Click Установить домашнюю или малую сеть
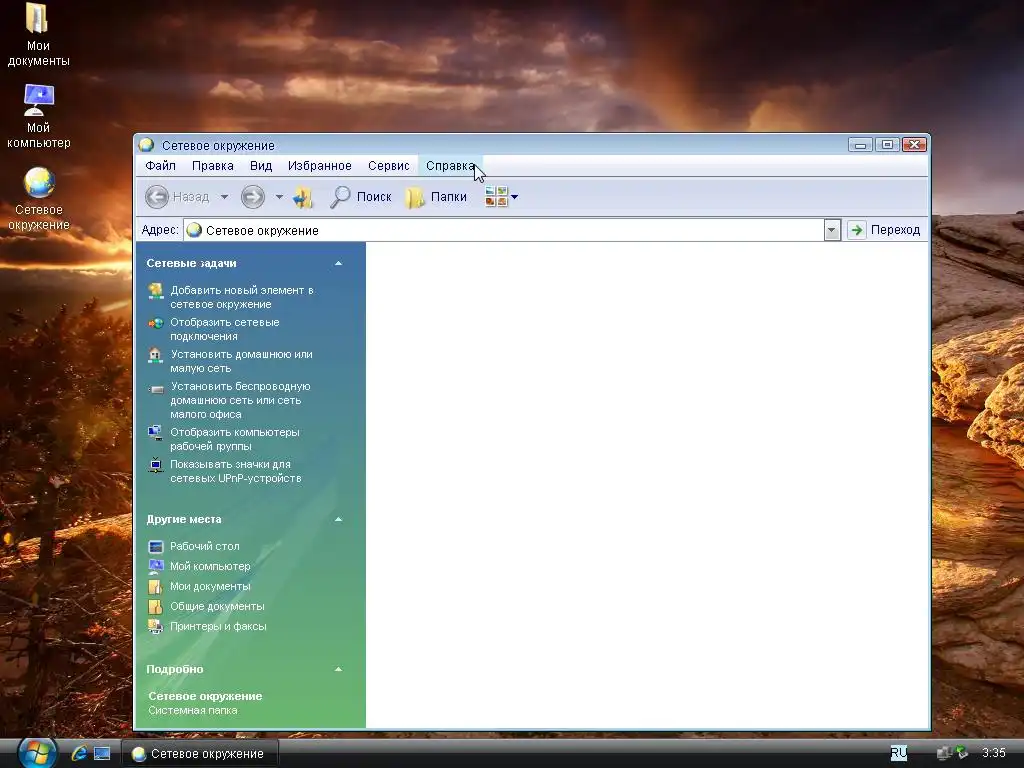This screenshot has height=768, width=1024. click(241, 361)
